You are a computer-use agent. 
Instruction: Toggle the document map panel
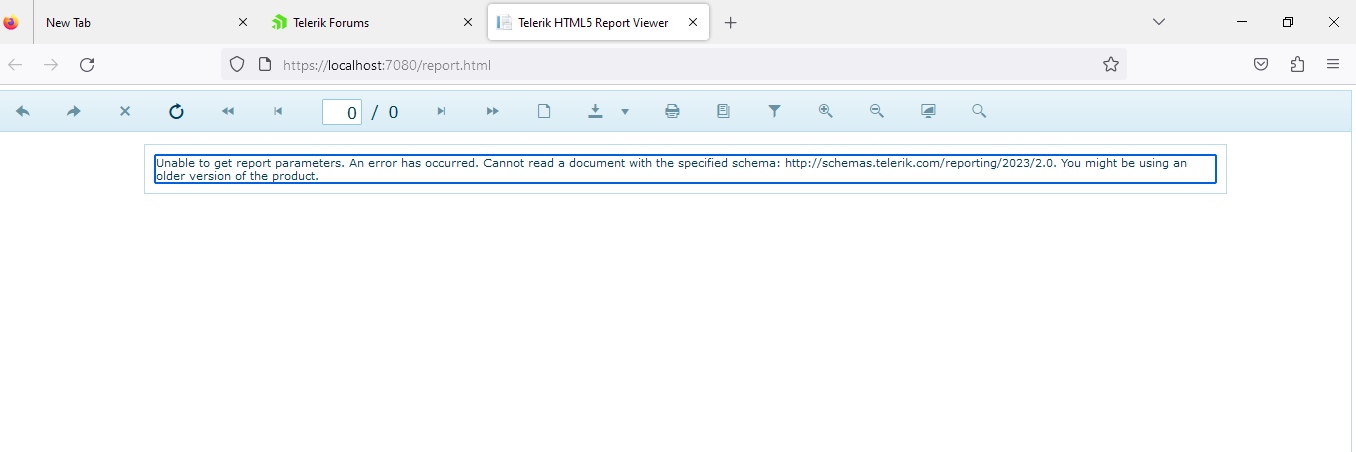723,112
